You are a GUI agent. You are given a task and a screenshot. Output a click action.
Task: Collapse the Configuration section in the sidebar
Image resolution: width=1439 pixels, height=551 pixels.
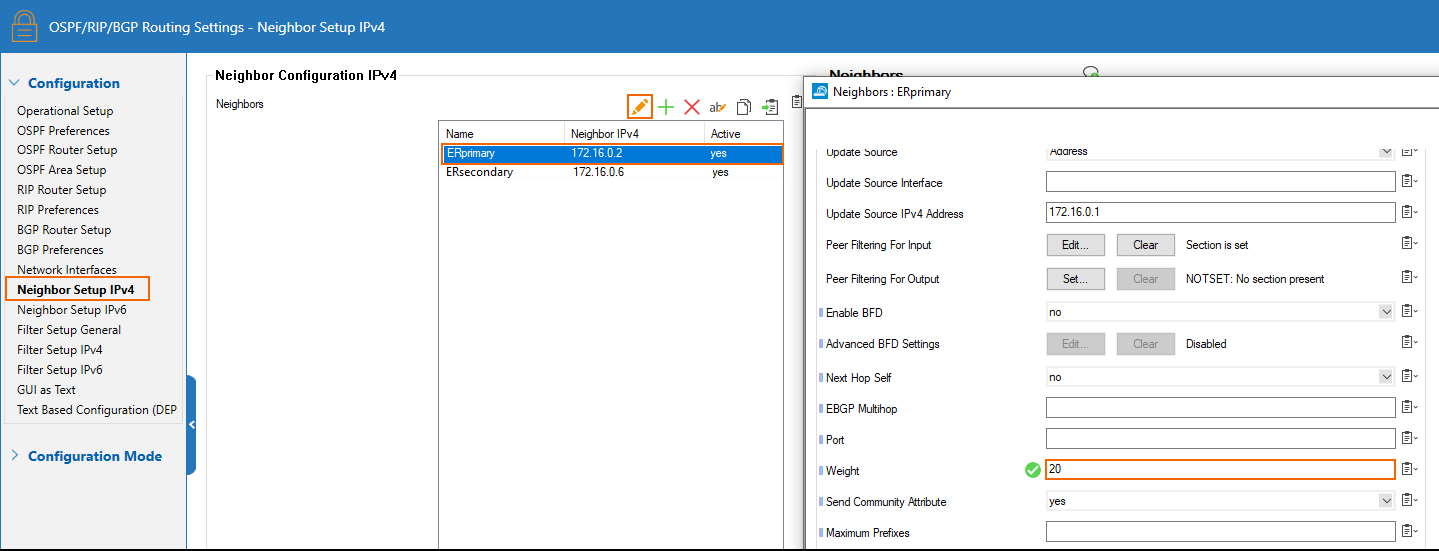[14, 83]
